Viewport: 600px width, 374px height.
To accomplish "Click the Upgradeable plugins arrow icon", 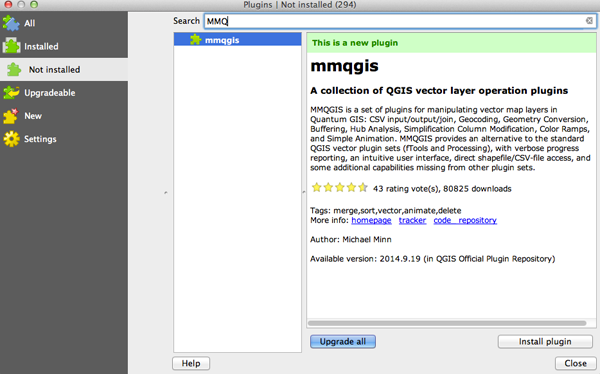I will point(11,93).
